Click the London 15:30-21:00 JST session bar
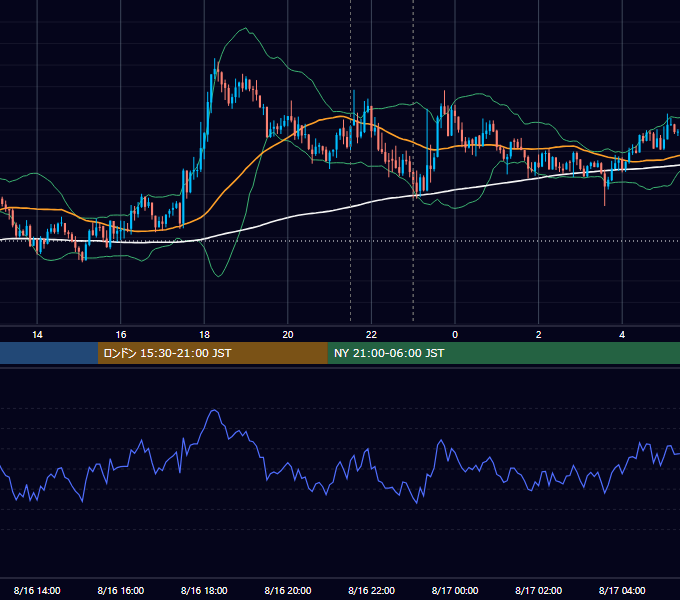This screenshot has height=600, width=680. (x=212, y=353)
